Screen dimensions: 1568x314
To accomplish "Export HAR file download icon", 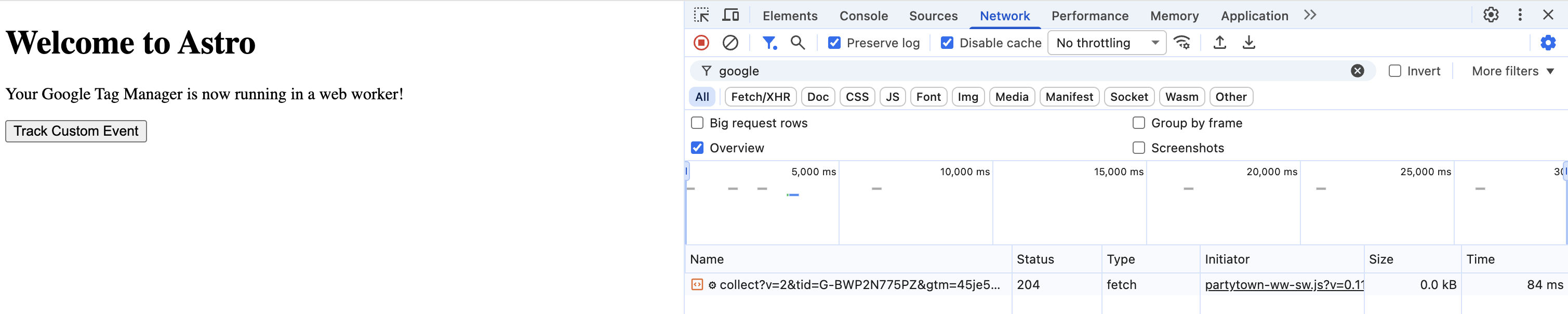I will [x=1248, y=43].
